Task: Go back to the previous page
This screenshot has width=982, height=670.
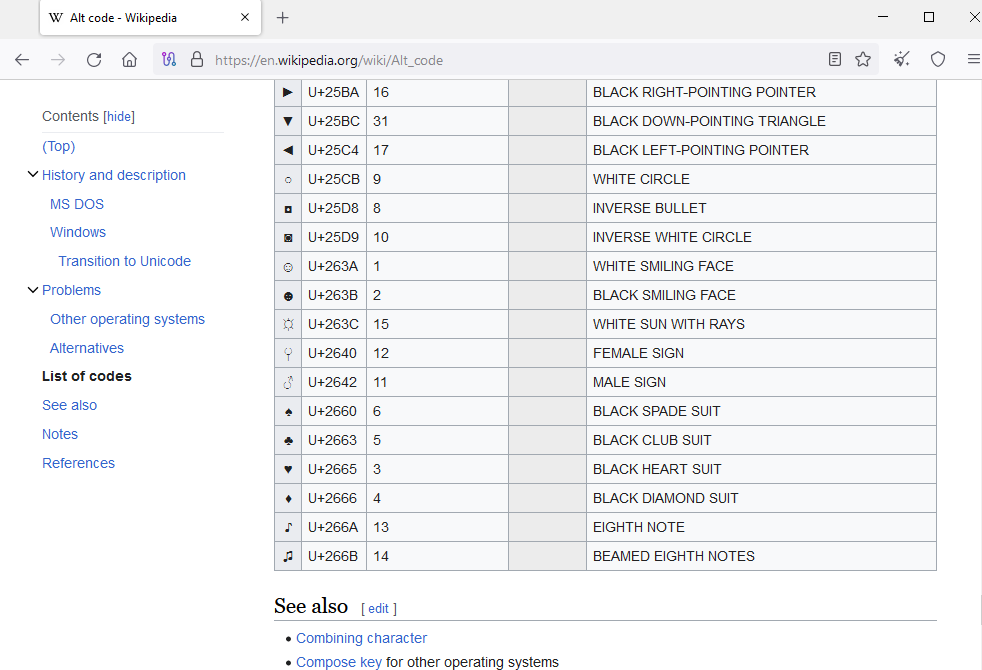Action: [22, 60]
